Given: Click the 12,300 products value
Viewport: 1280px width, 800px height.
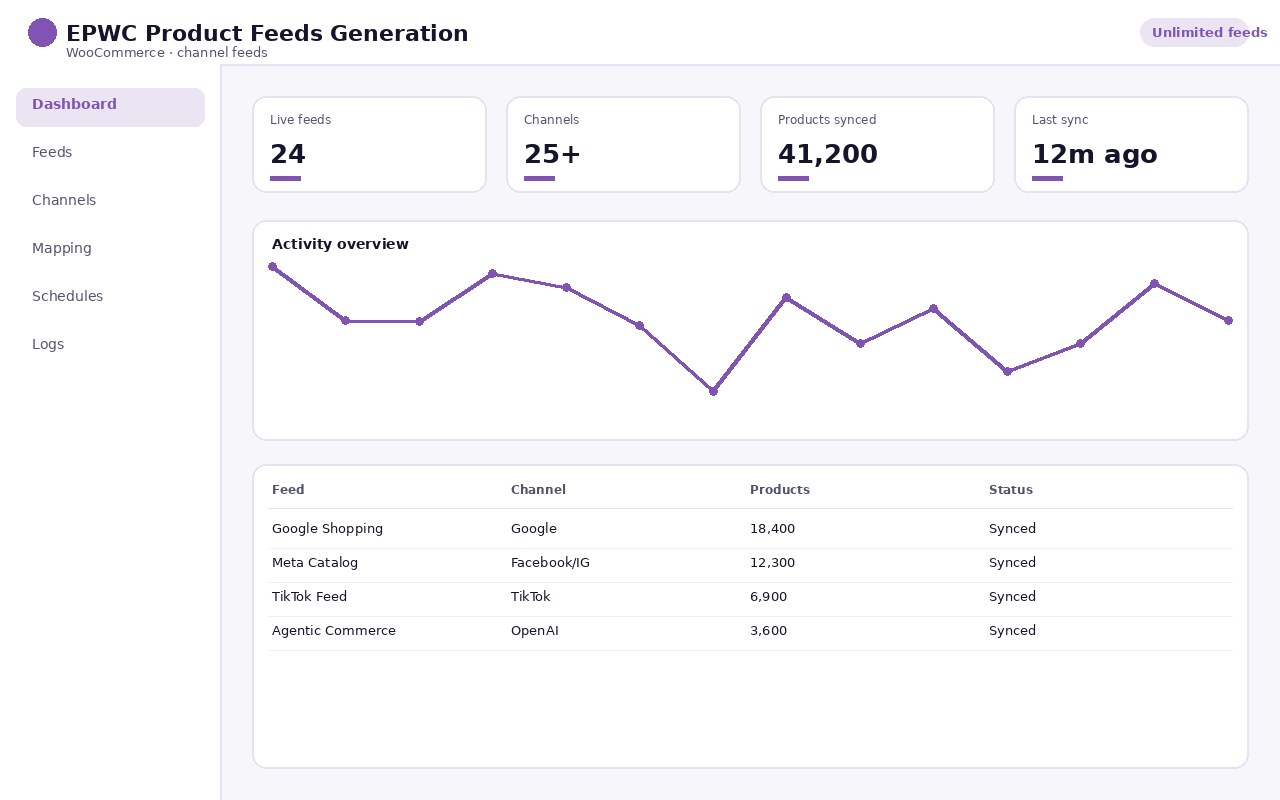Looking at the screenshot, I should tap(772, 563).
